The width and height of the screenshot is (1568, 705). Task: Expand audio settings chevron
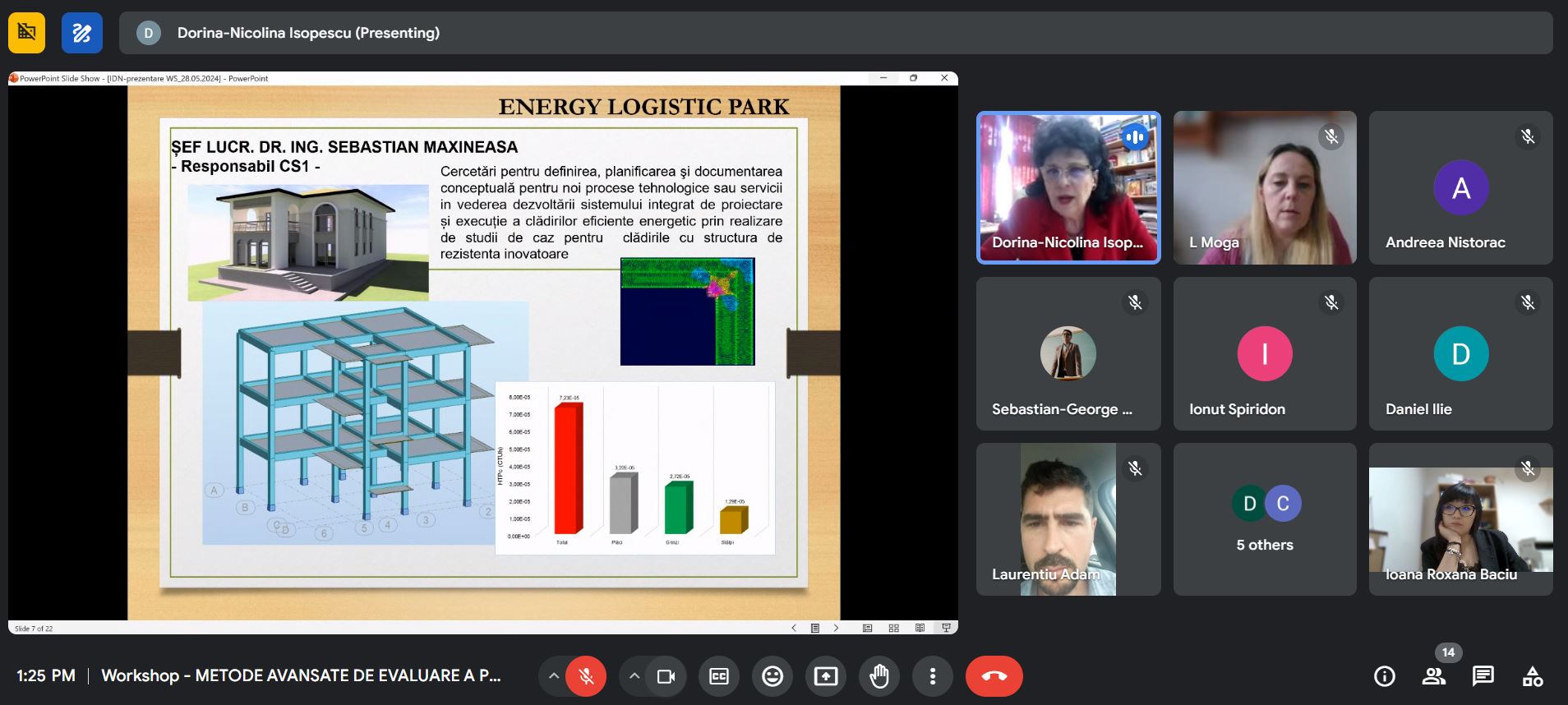tap(554, 676)
